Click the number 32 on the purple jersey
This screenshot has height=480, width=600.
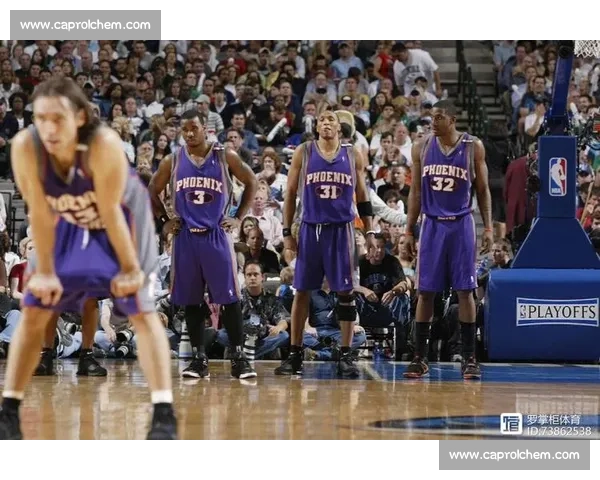tap(443, 184)
